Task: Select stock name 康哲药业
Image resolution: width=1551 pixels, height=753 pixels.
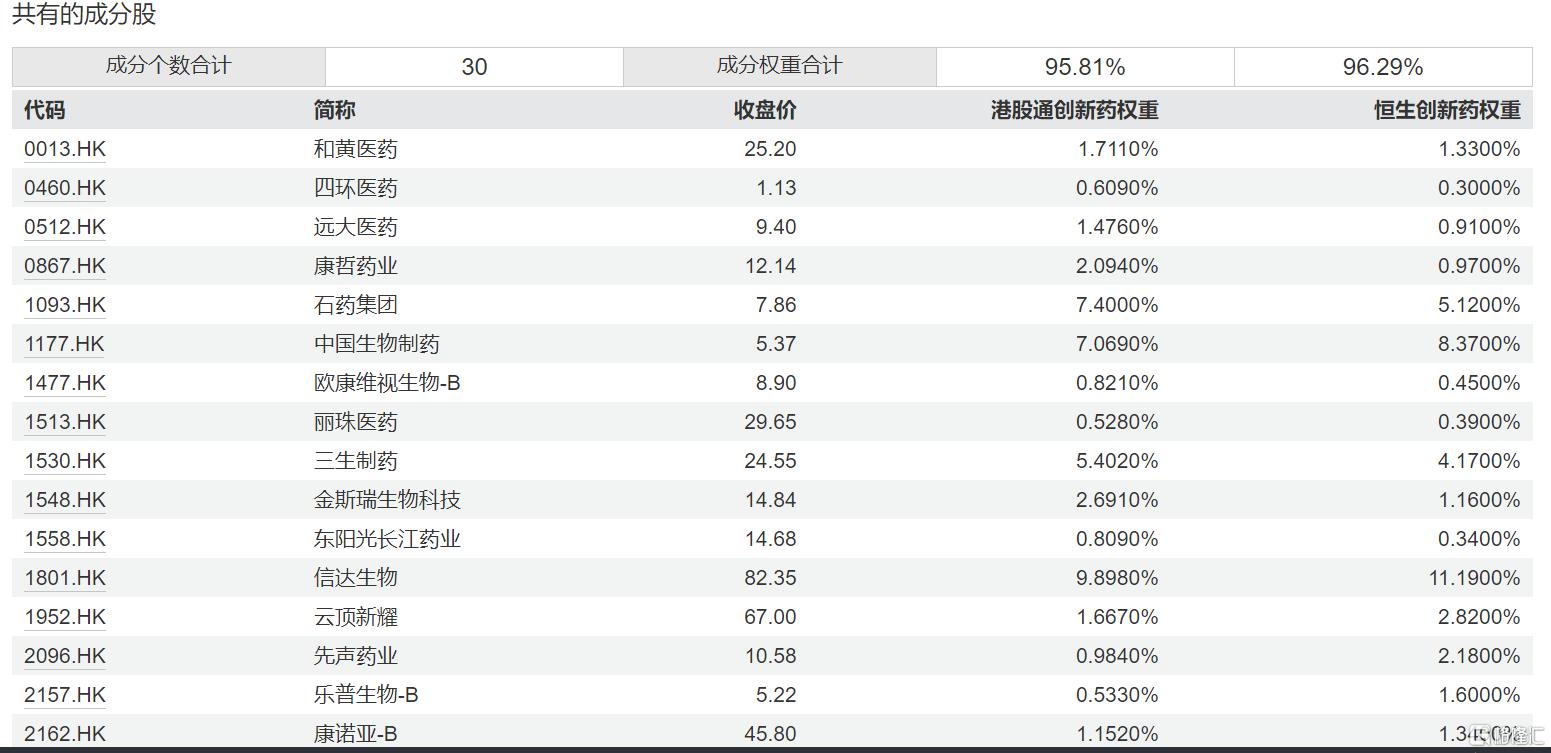Action: pyautogui.click(x=355, y=266)
